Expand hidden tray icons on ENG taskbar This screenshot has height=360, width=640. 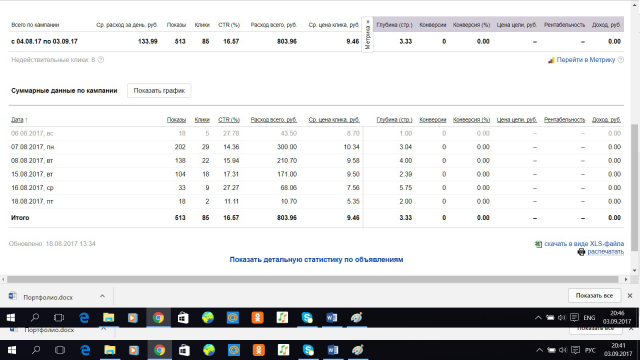(538, 318)
